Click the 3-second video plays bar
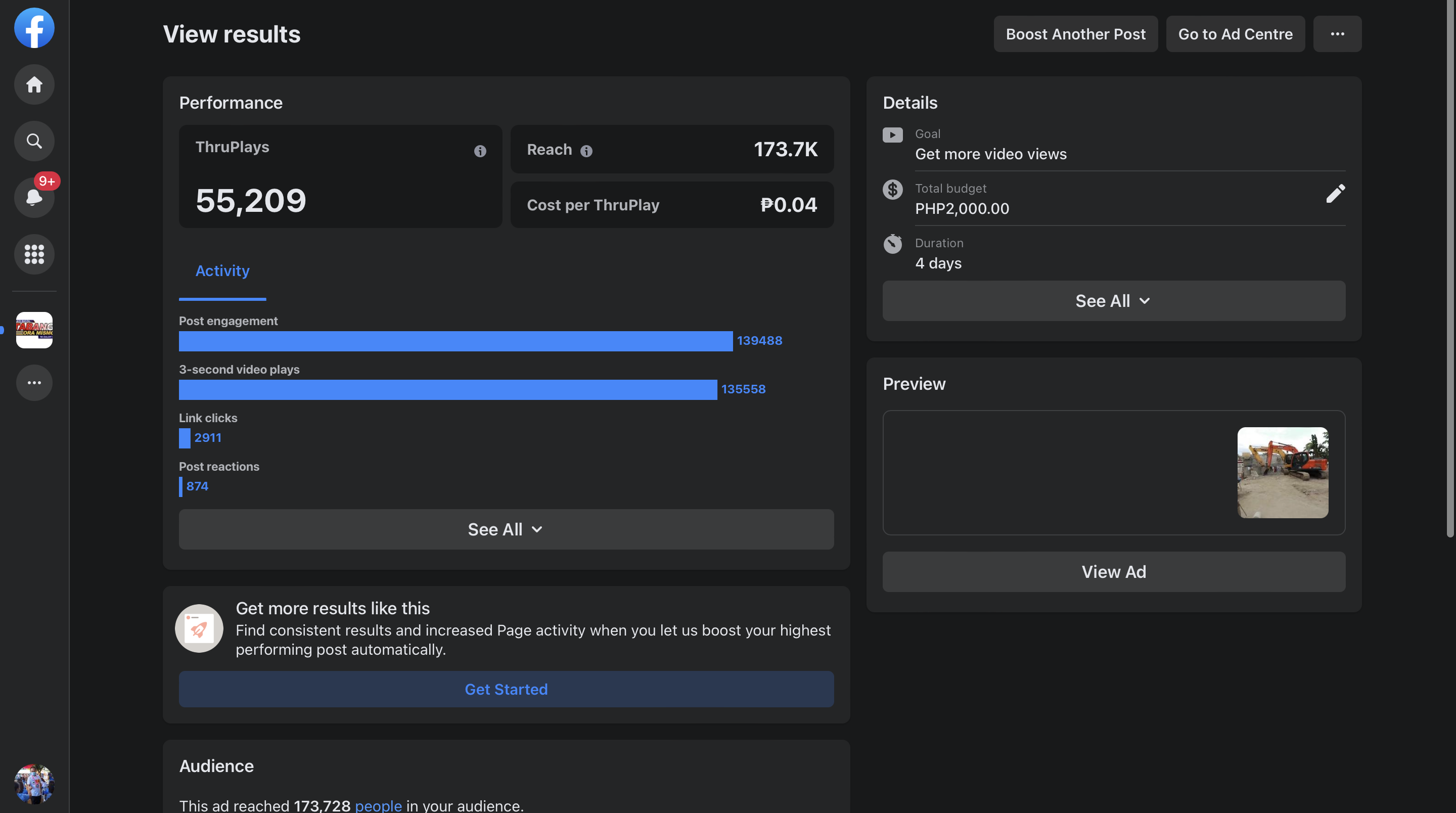The height and width of the screenshot is (813, 1456). click(x=447, y=389)
